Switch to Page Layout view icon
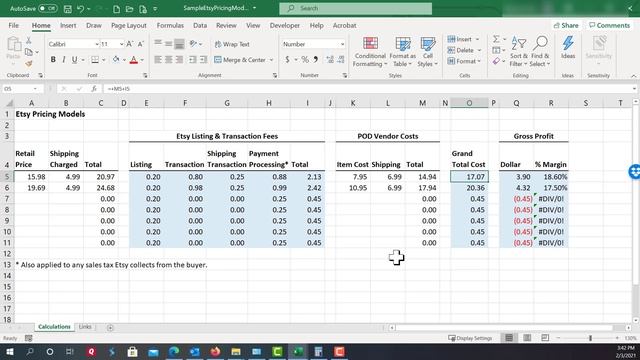 [x=527, y=338]
